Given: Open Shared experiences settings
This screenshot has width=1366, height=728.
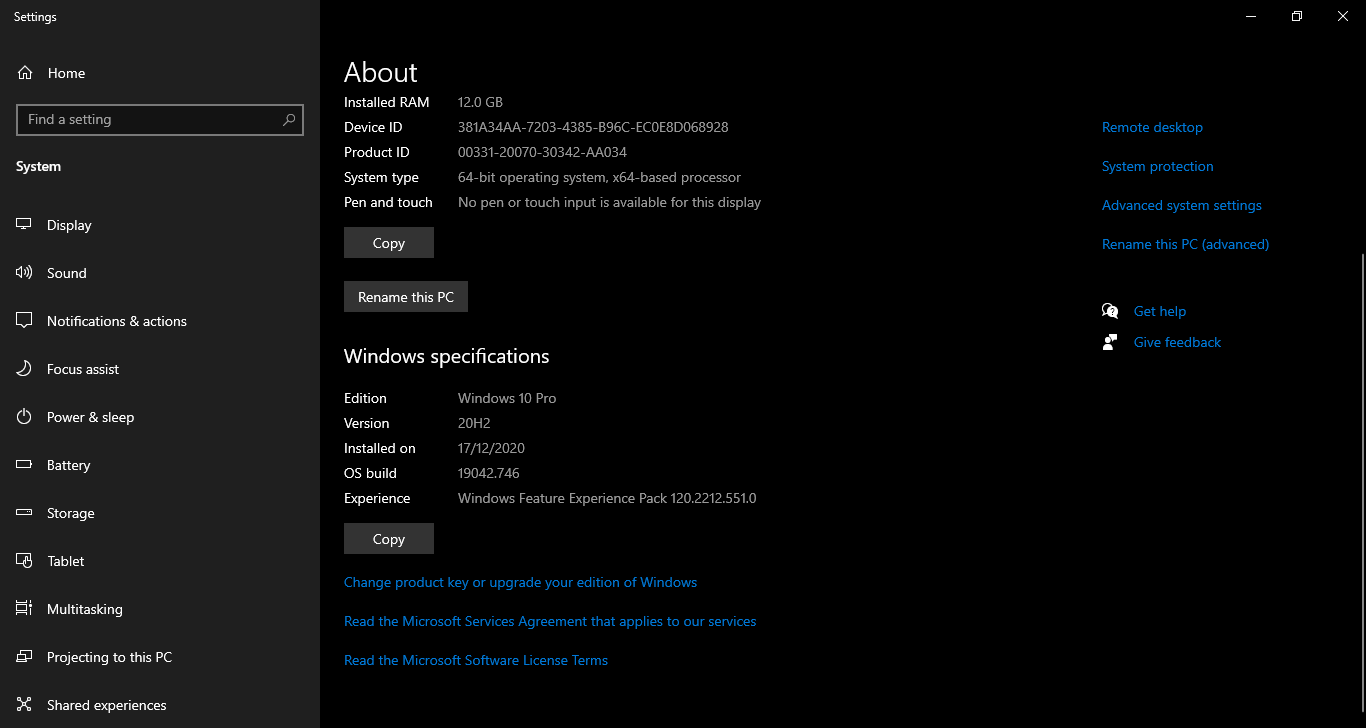Looking at the screenshot, I should (x=160, y=705).
